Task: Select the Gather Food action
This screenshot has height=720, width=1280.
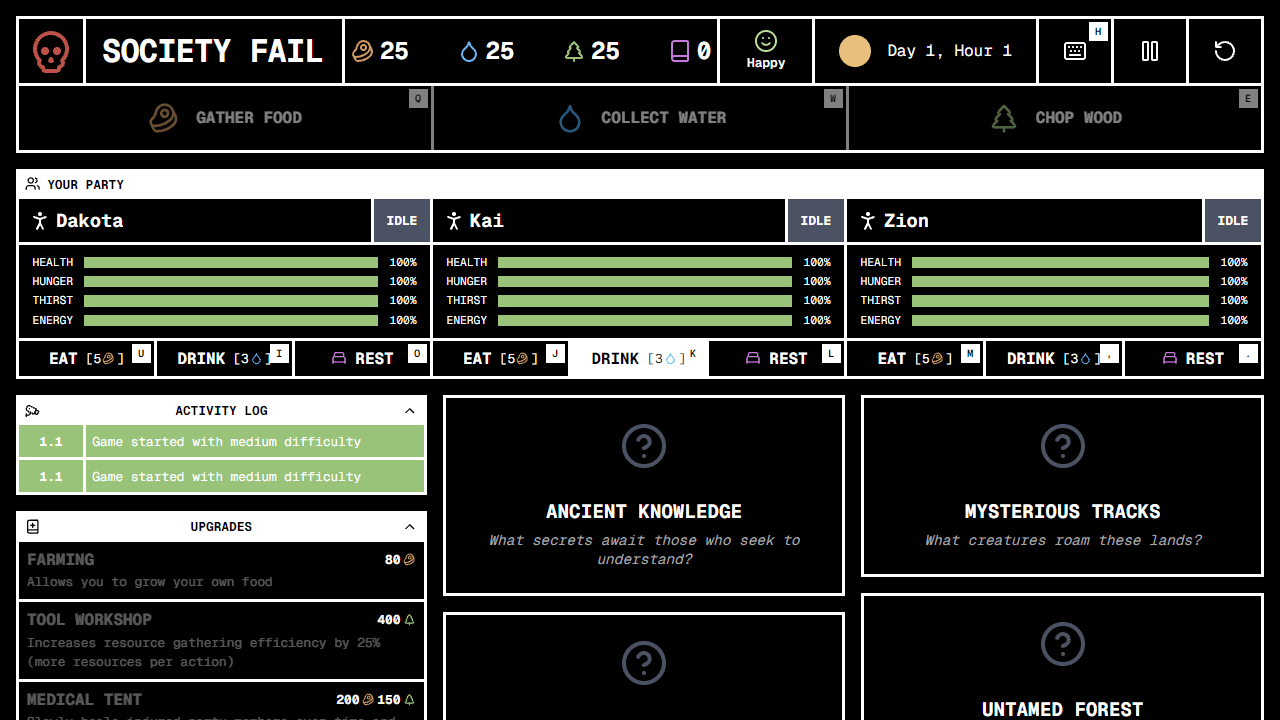Action: pyautogui.click(x=225, y=118)
